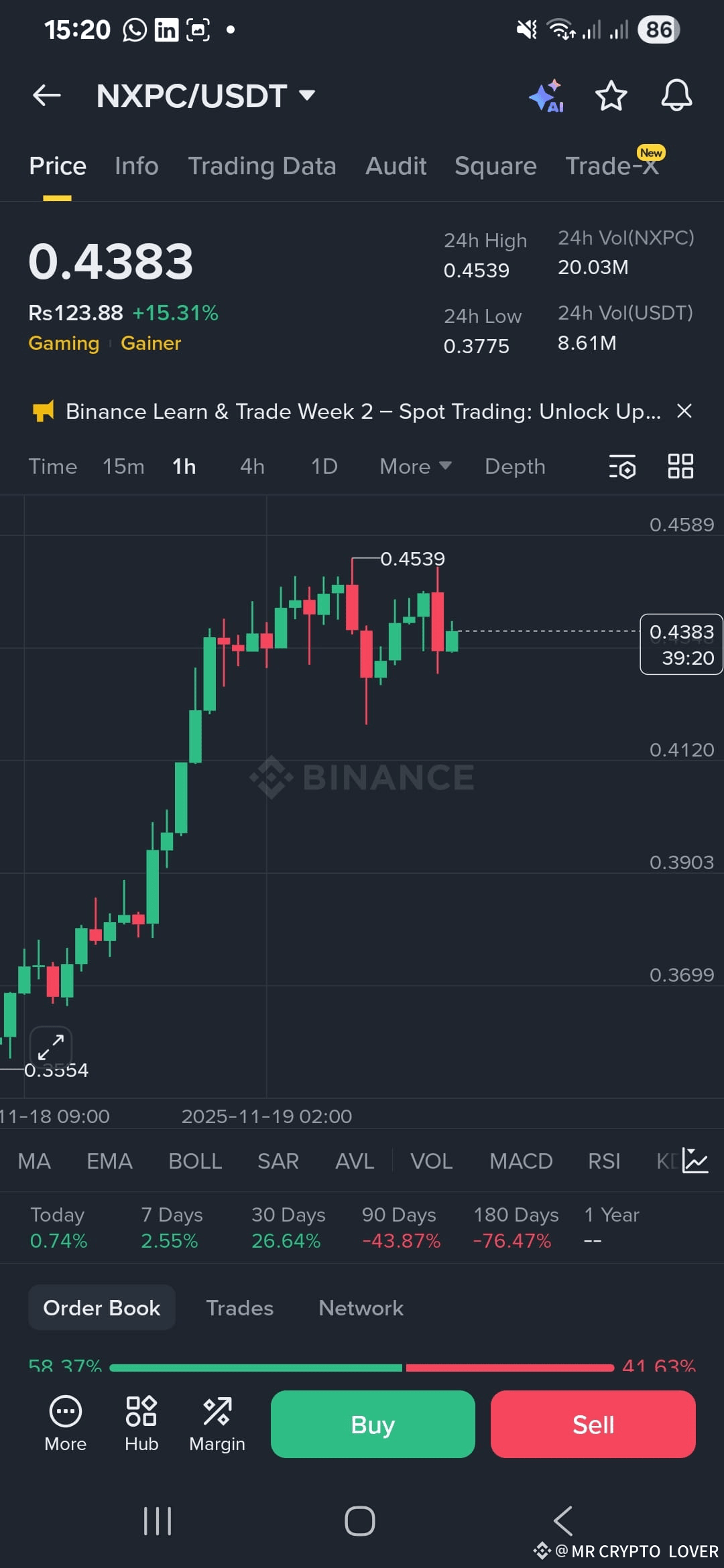724x1568 pixels.
Task: Tap the megaphone announcement icon
Action: click(x=43, y=411)
